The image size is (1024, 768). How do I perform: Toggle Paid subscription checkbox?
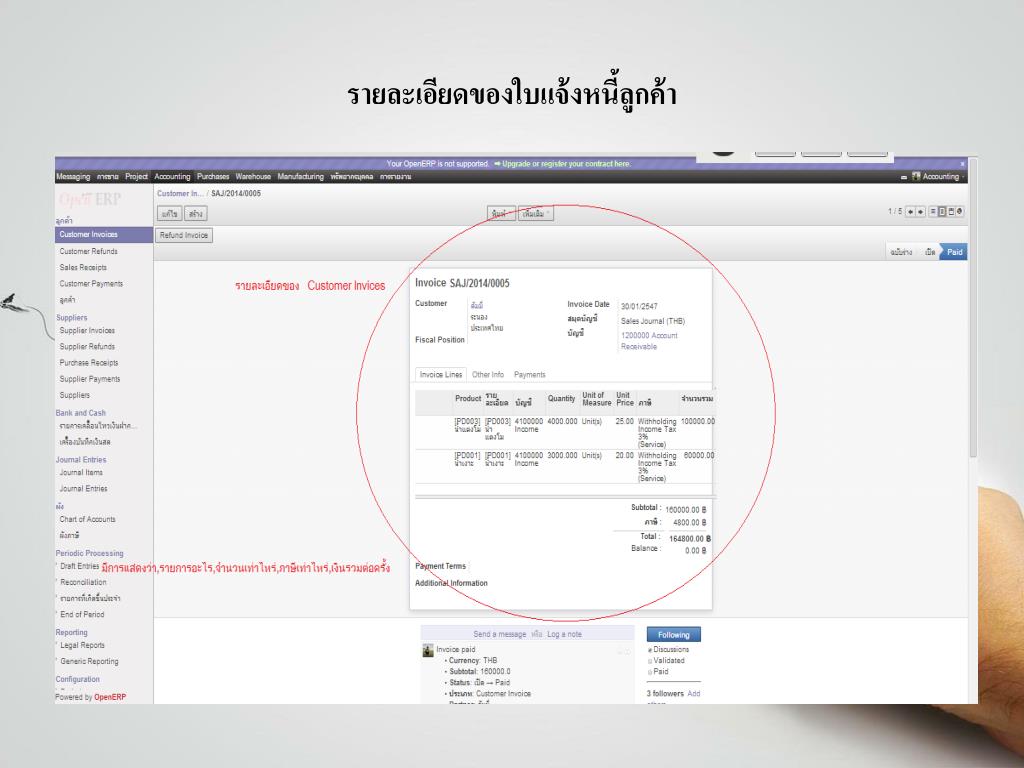pos(650,672)
